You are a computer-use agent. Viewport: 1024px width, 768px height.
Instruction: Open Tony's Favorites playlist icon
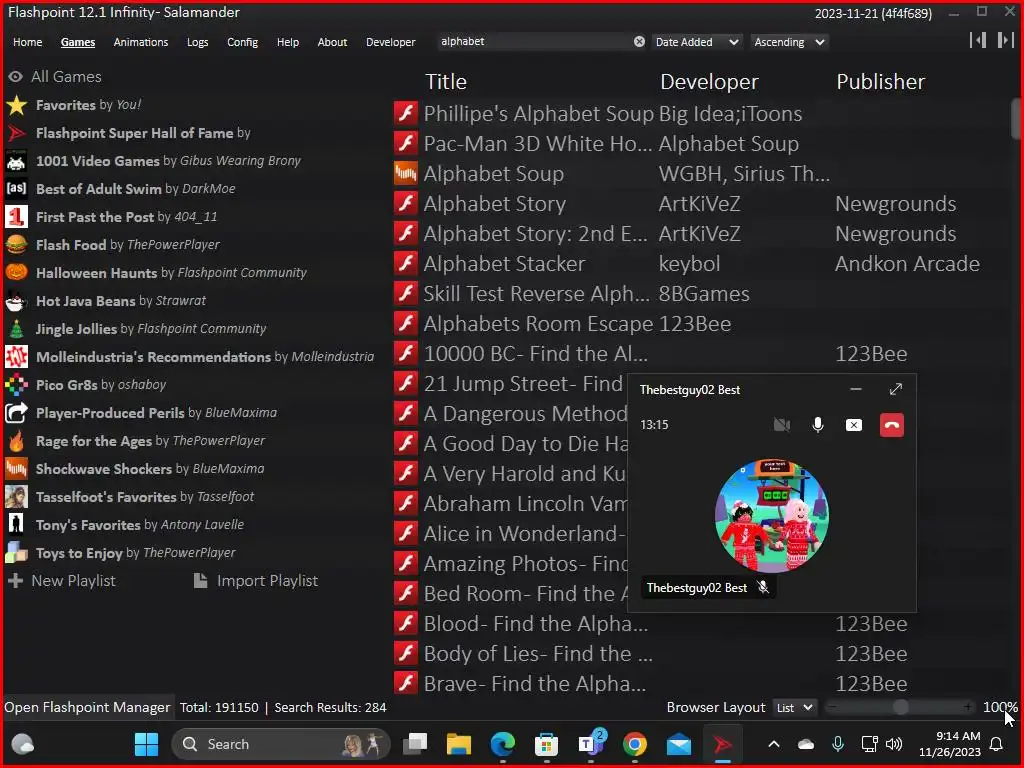pyautogui.click(x=16, y=525)
